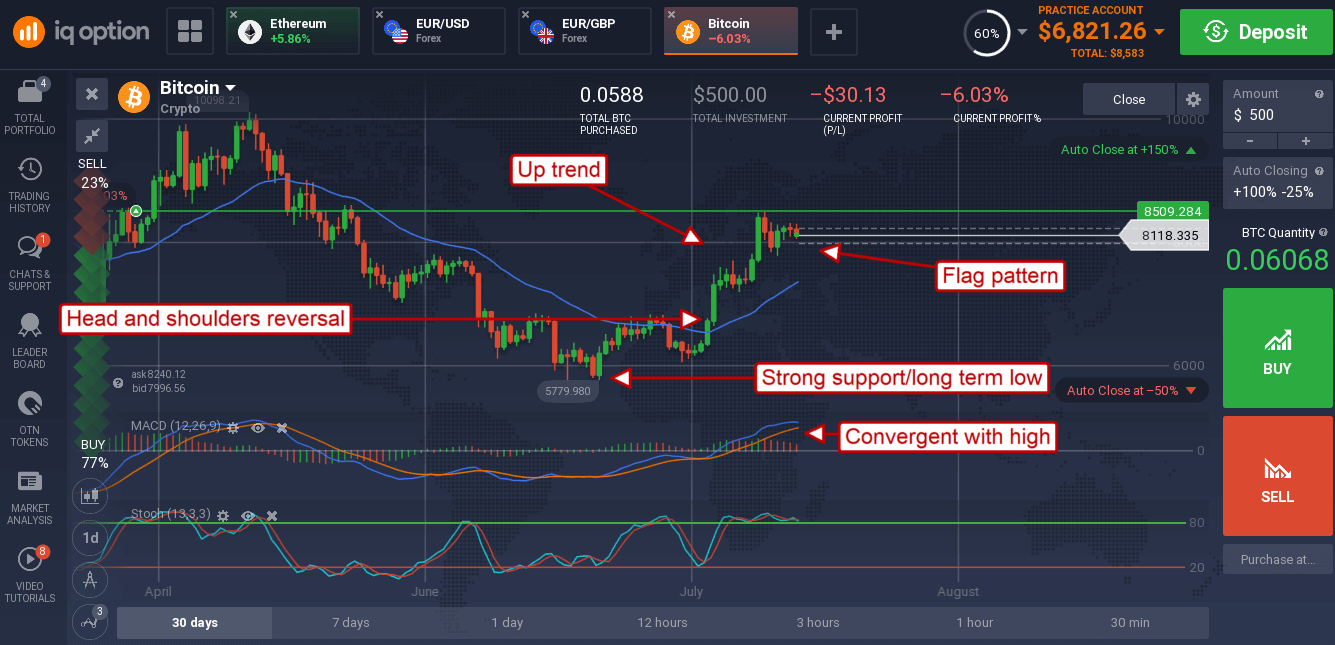Switch to the Ethereum asset tab
The width and height of the screenshot is (1335, 645).
(x=292, y=31)
